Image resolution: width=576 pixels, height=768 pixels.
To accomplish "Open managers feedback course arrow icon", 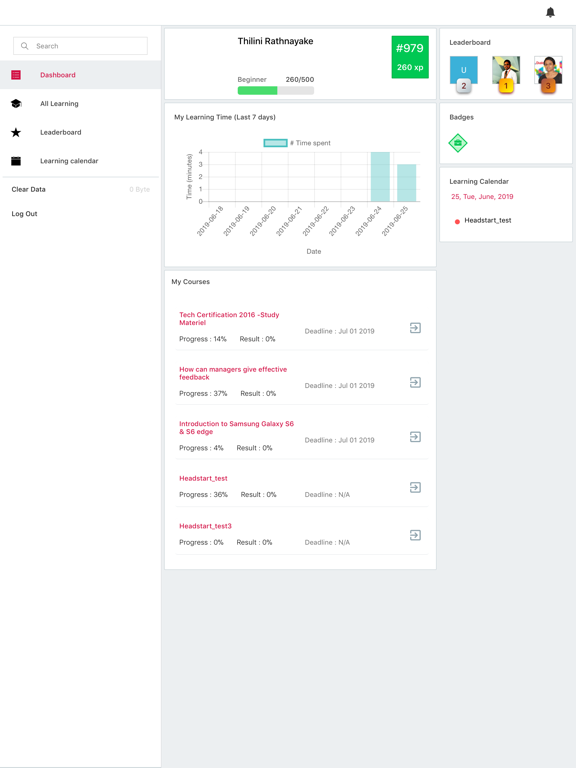I will [415, 382].
